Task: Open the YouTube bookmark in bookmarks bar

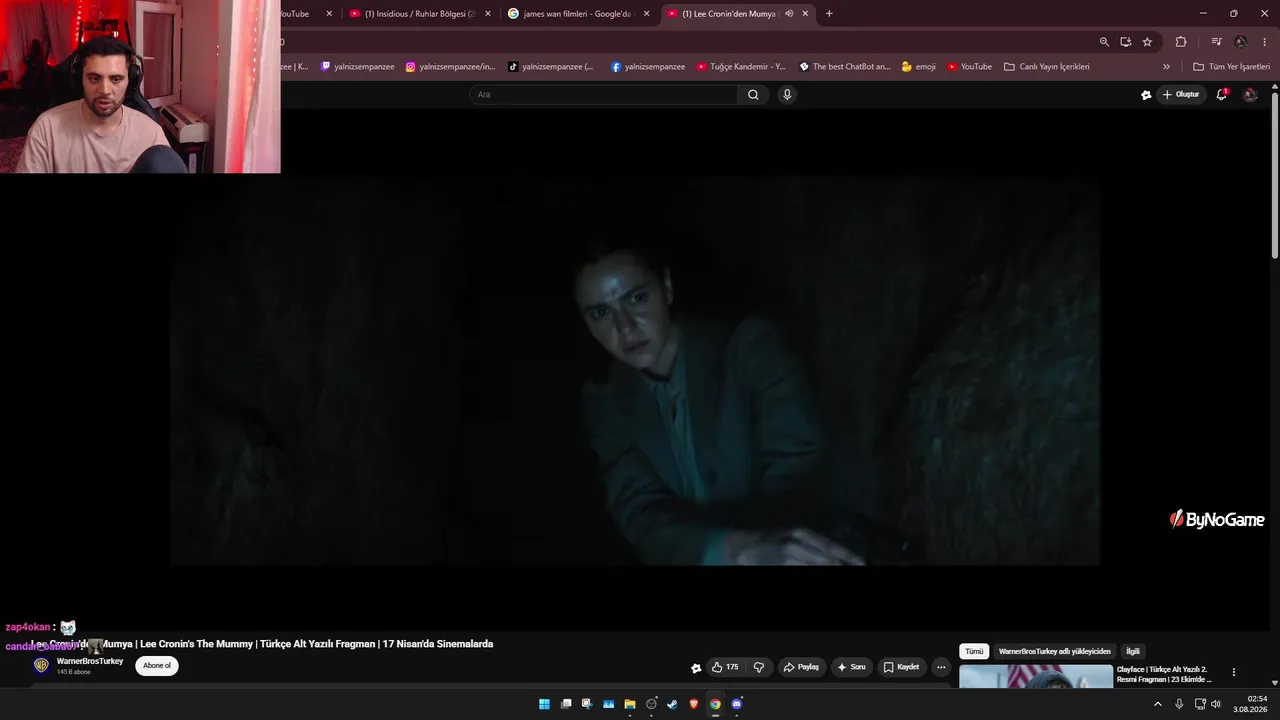Action: pos(969,67)
